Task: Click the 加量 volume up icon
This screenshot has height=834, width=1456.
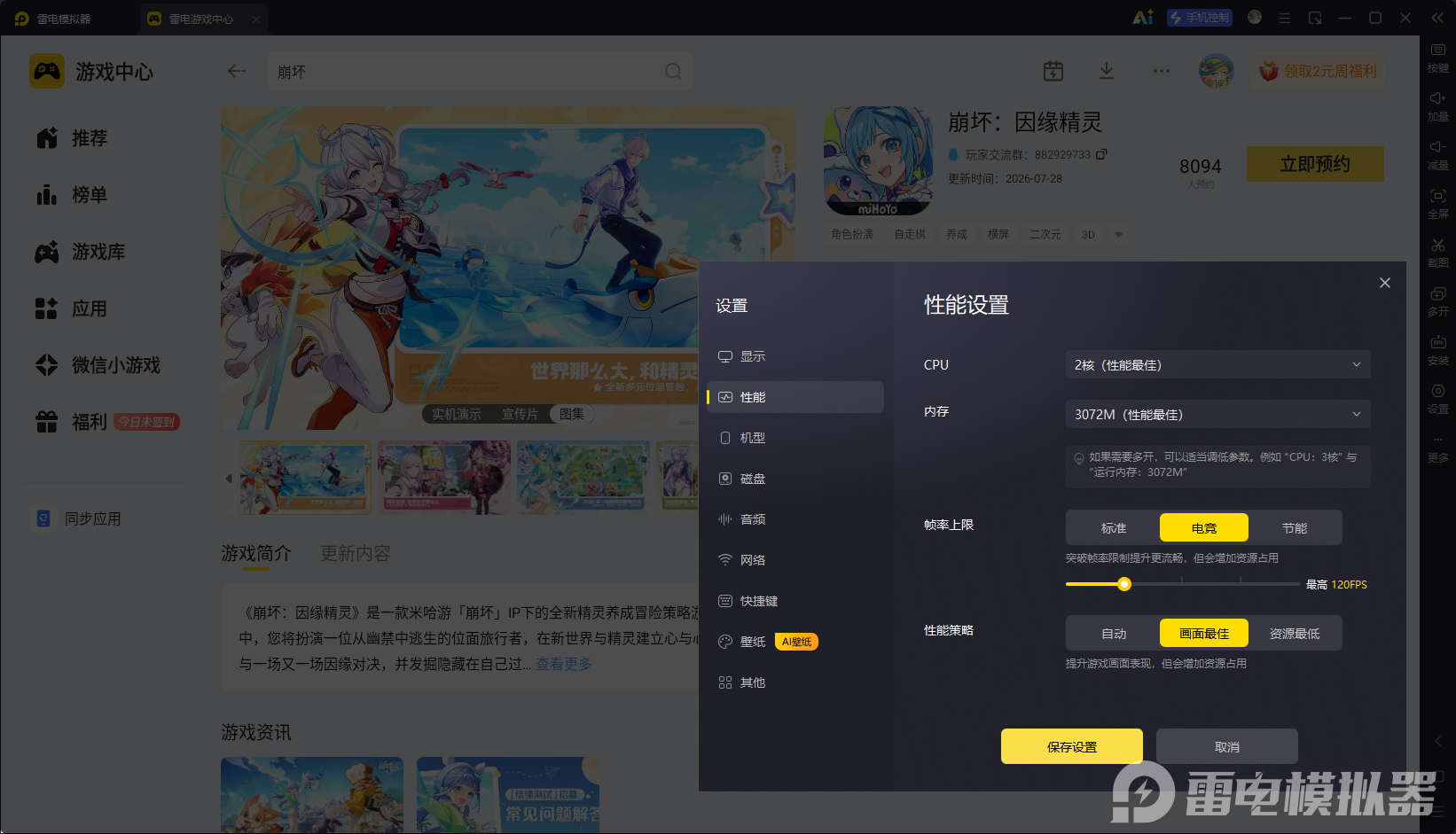Action: tap(1437, 98)
